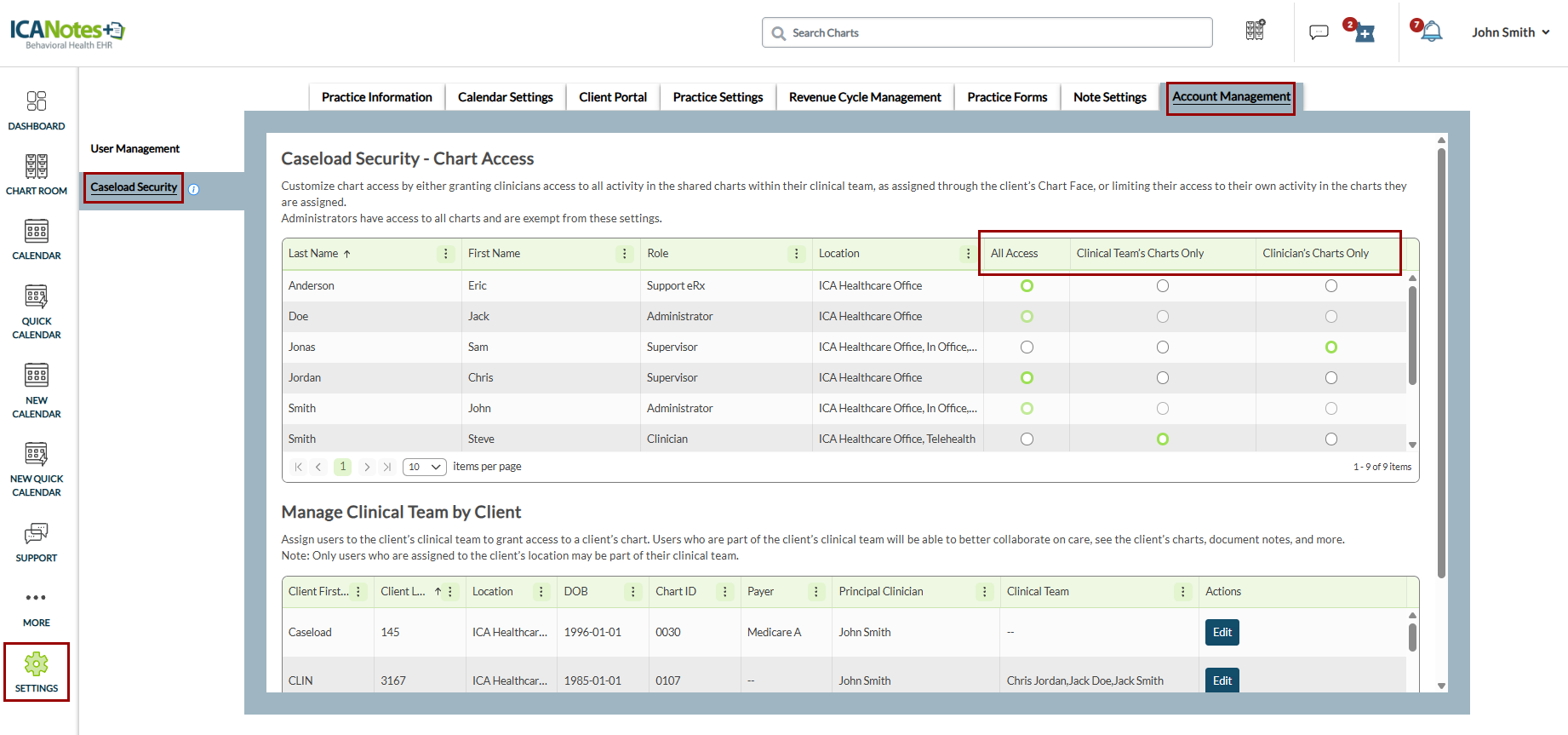Open the chat messages icon in header

click(x=1319, y=32)
